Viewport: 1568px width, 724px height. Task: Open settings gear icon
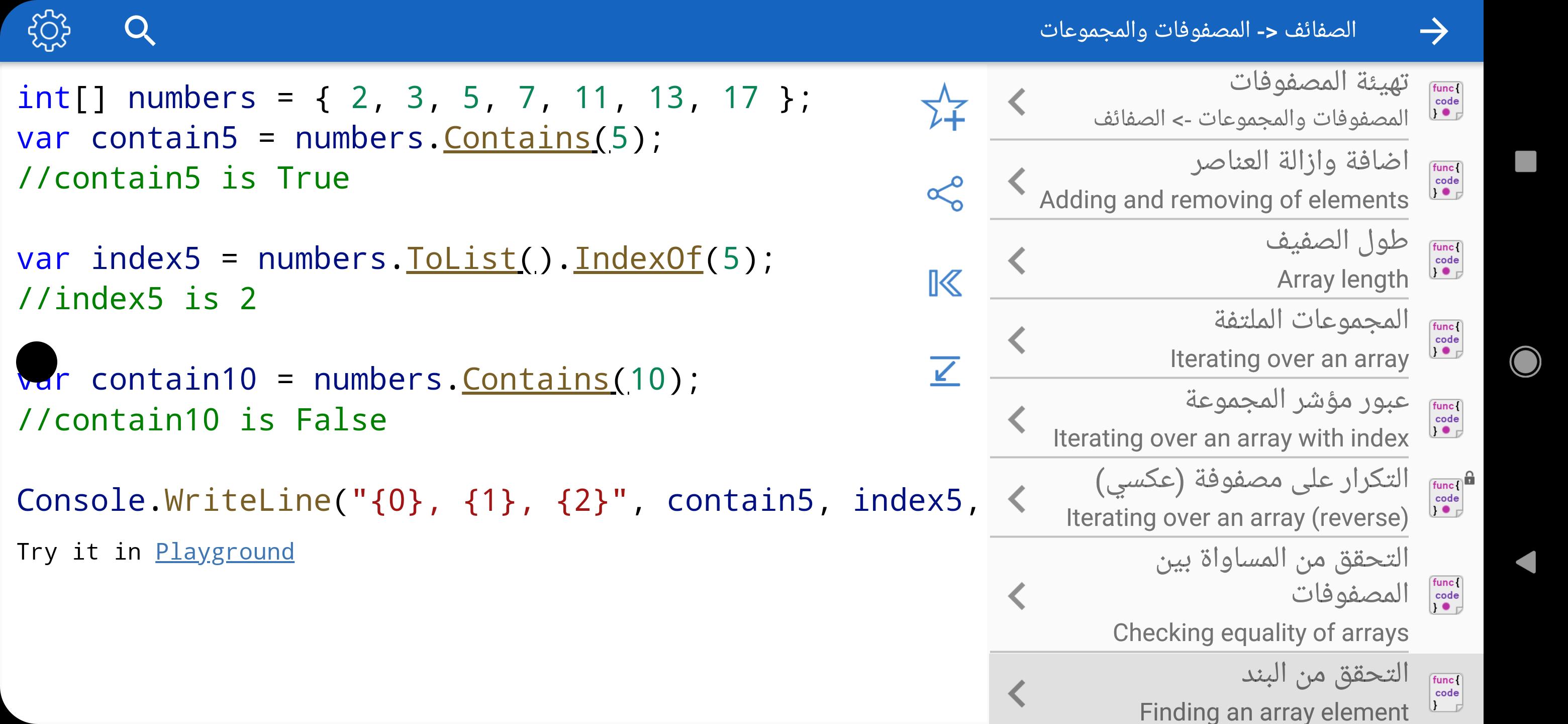click(x=49, y=31)
